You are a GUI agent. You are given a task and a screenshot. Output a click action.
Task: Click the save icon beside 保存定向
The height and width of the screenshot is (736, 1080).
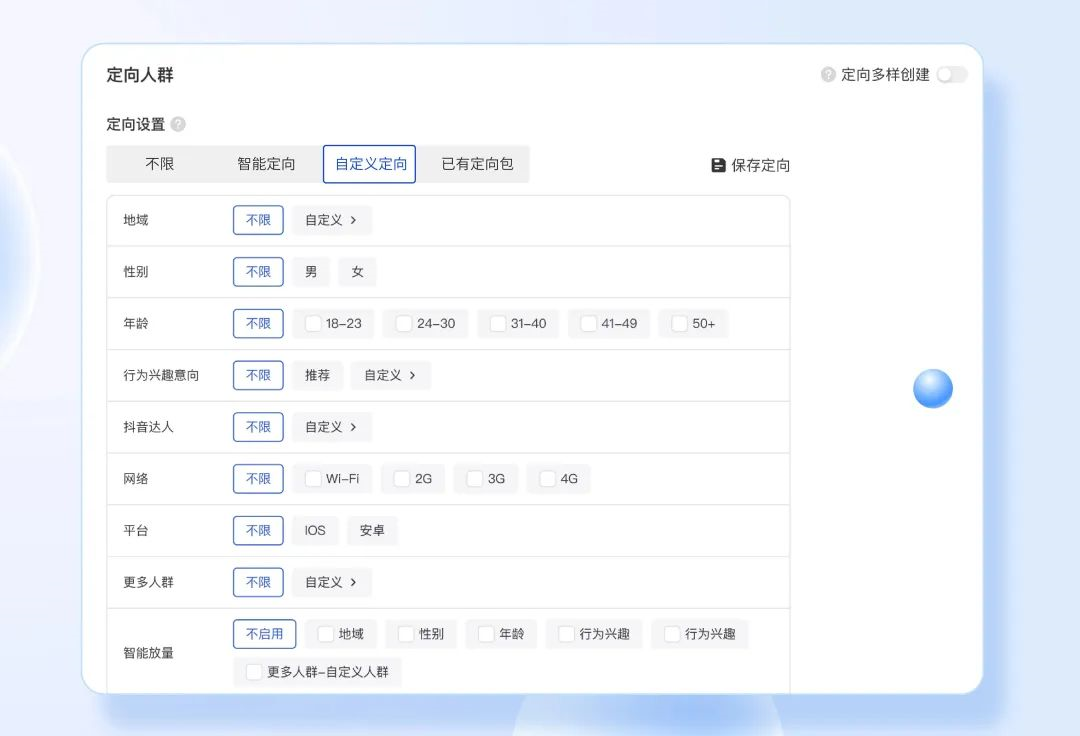point(718,165)
